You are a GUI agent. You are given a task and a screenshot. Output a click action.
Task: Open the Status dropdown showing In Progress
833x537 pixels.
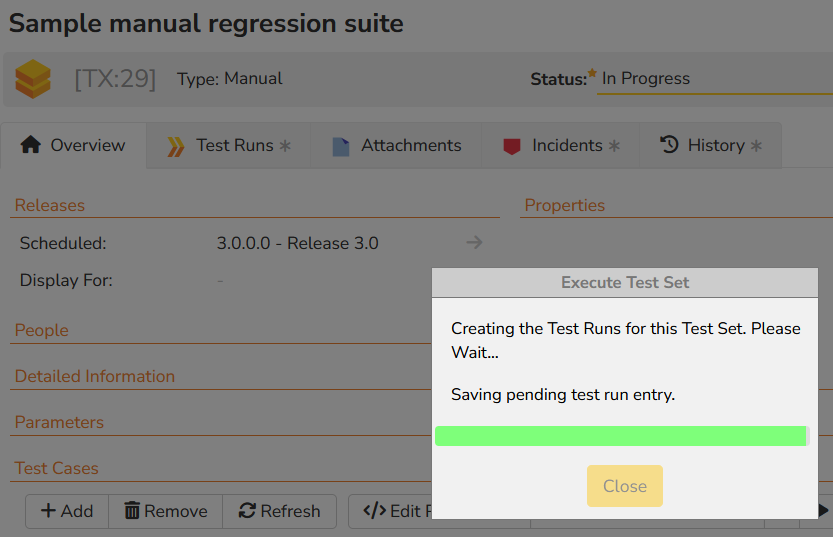[x=714, y=79]
